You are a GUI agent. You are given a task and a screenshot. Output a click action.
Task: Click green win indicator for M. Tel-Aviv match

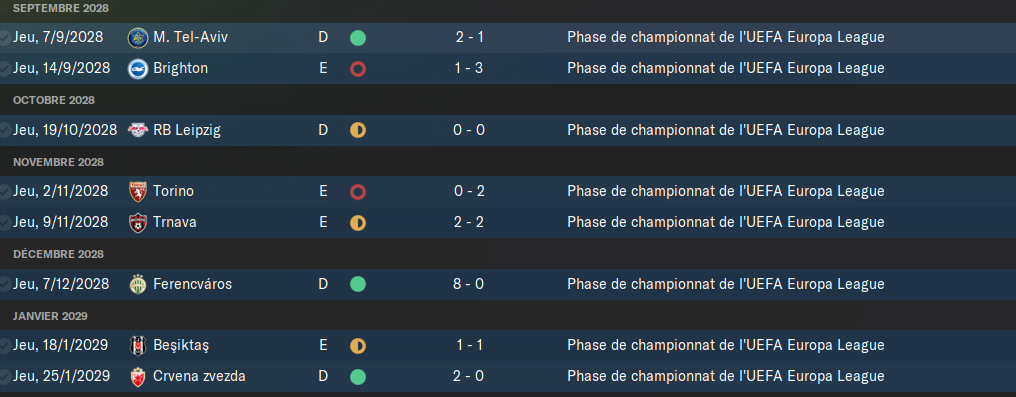[358, 38]
